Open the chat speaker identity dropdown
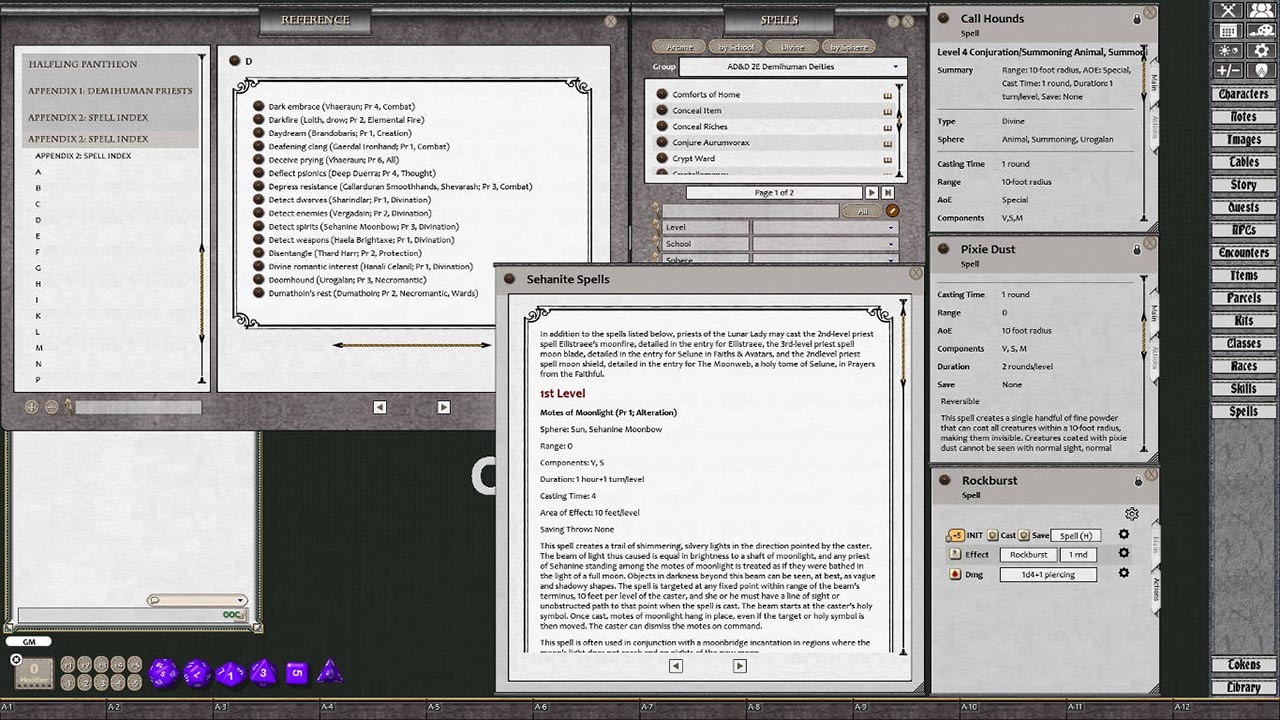Screen dimensions: 1280x720 coord(196,600)
